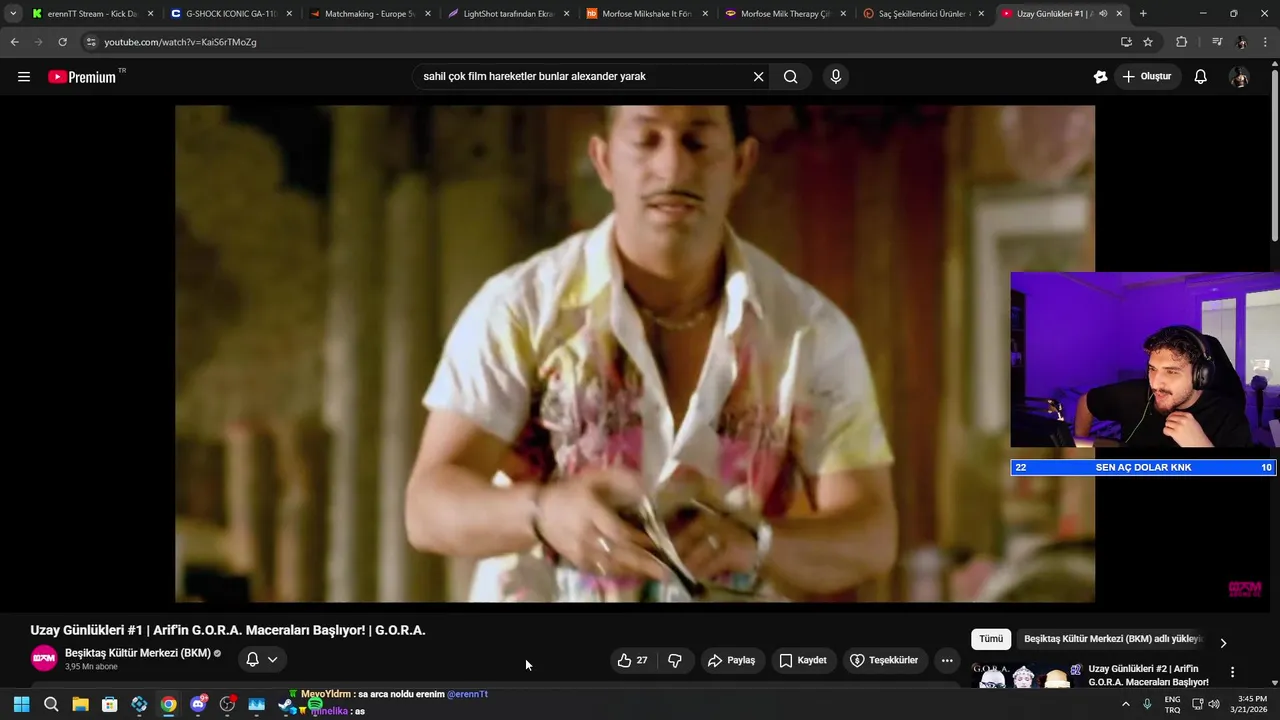The image size is (1280, 720).
Task: Select the Tümü filter chip
Action: click(991, 639)
